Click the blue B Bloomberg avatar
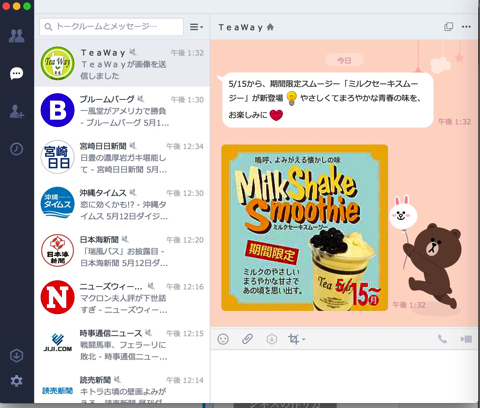Screen dimensions: 480x408 (x=57, y=110)
